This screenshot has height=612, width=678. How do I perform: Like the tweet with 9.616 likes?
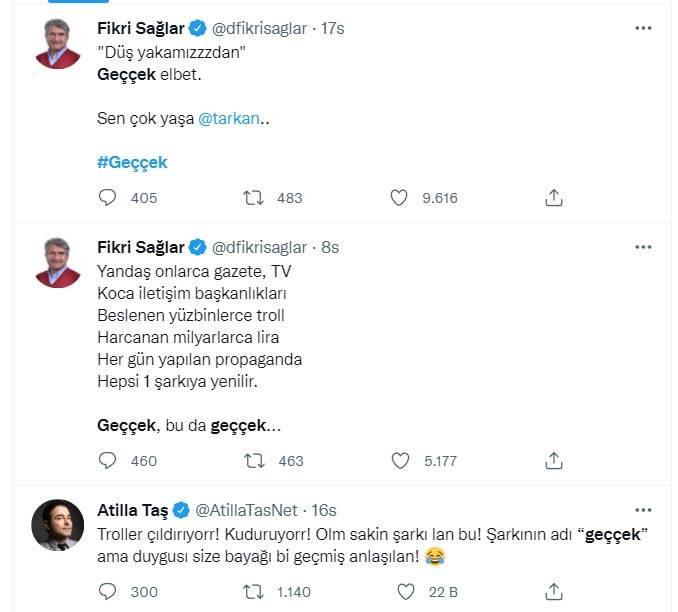tap(399, 198)
